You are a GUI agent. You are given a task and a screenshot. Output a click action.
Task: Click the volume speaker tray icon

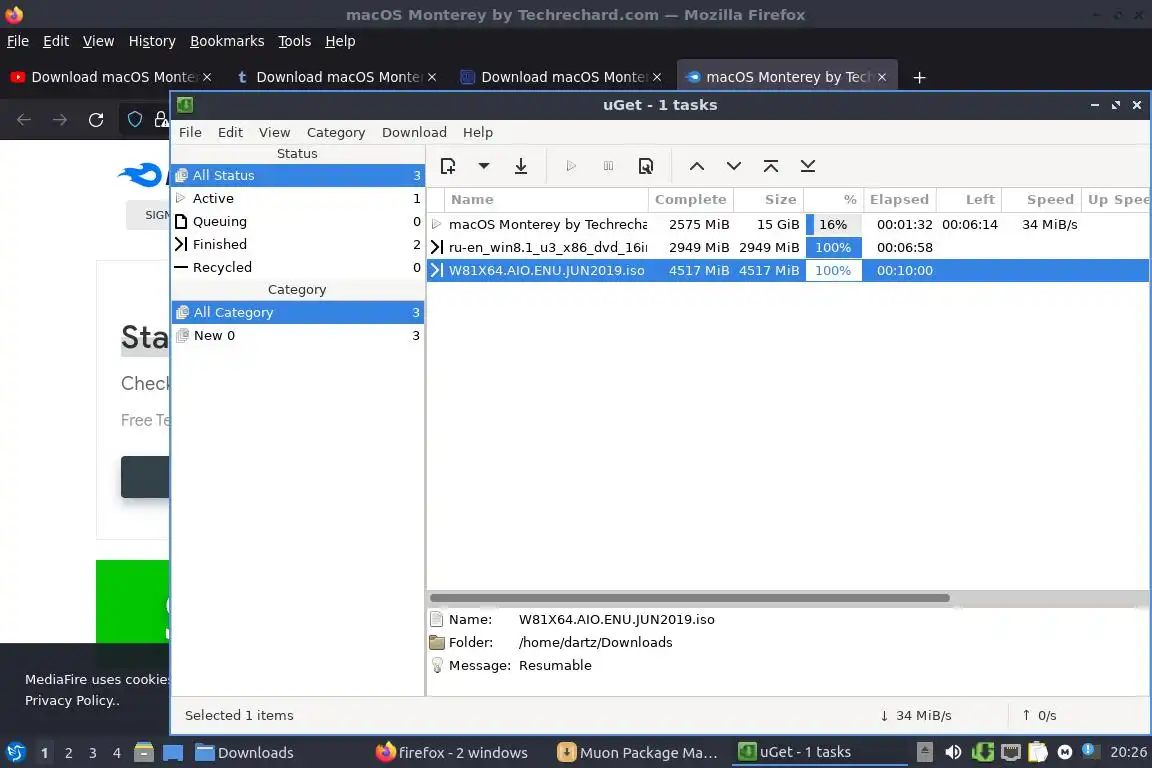point(953,752)
